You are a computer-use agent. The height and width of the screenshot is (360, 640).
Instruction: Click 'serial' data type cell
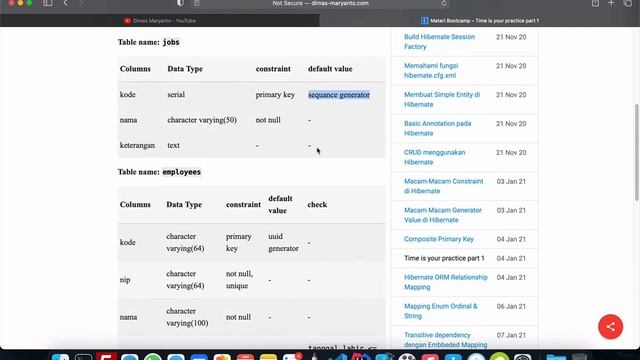pos(176,95)
